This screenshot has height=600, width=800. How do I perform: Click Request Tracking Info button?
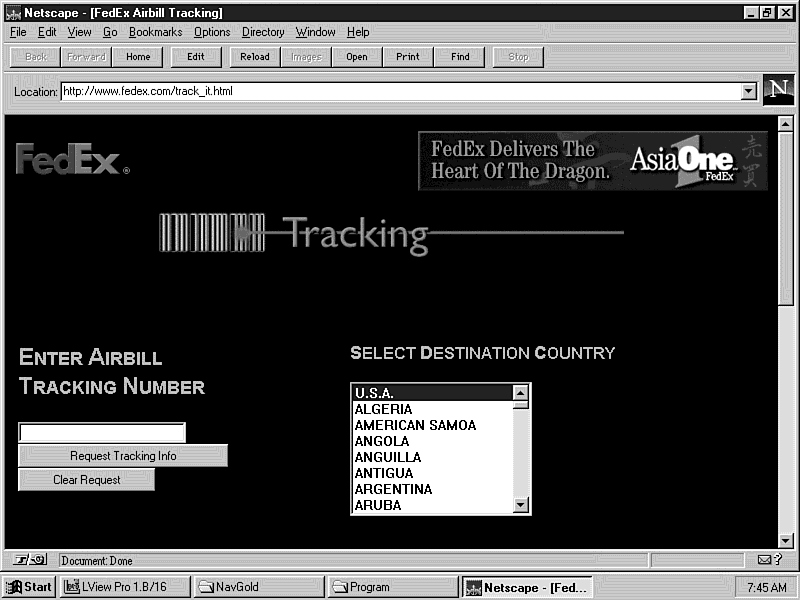click(x=123, y=456)
